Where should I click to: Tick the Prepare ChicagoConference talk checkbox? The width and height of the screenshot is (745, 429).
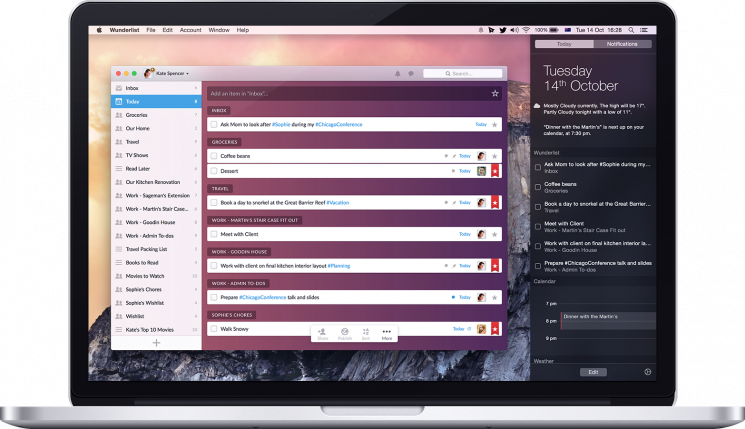click(214, 297)
